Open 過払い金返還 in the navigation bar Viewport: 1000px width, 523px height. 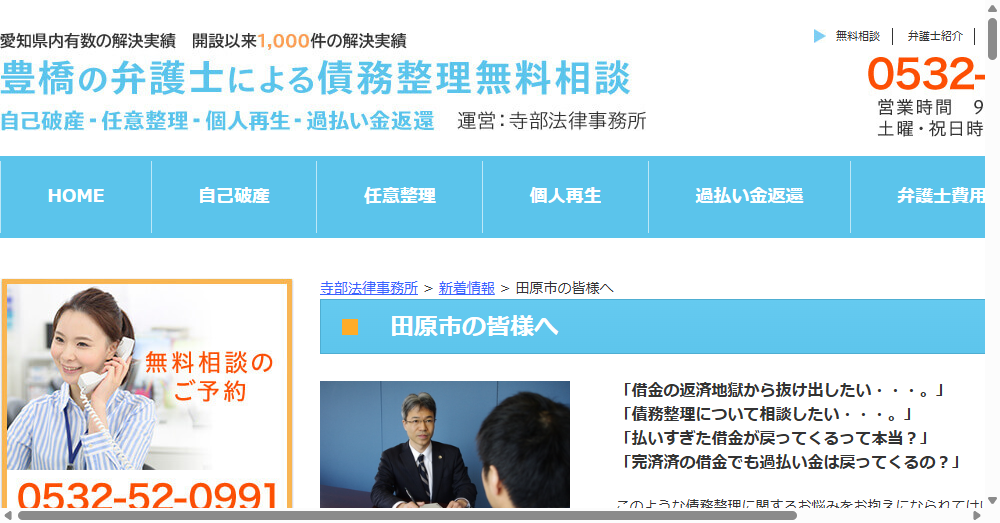point(749,196)
